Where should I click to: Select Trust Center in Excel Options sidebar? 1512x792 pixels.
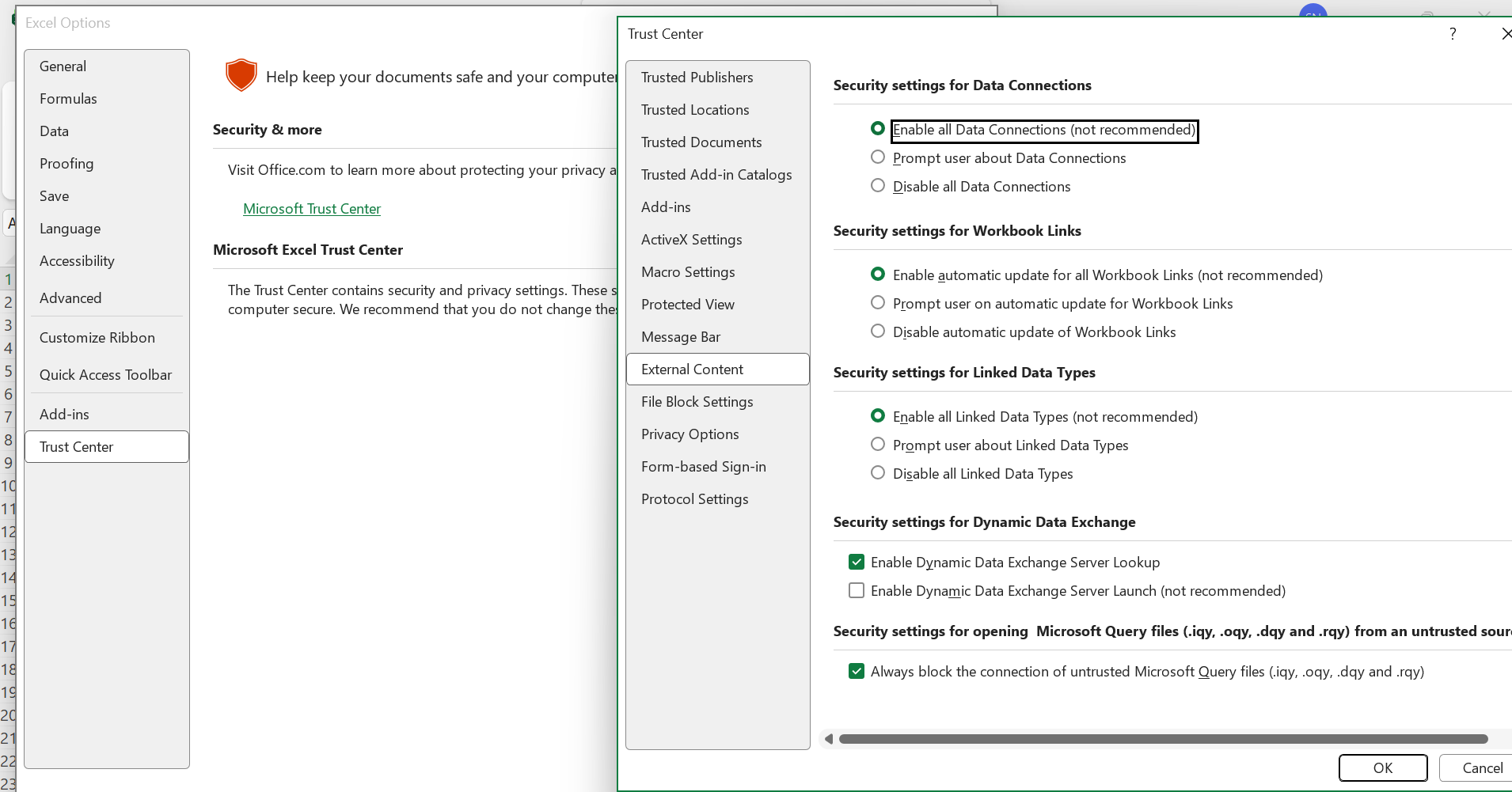(x=107, y=447)
